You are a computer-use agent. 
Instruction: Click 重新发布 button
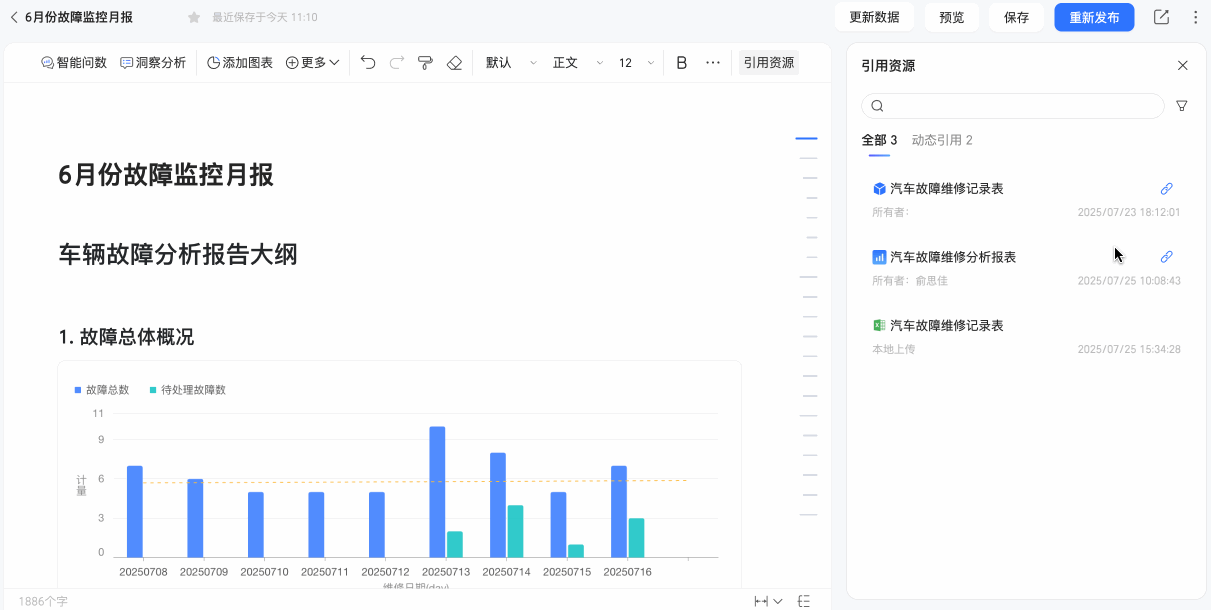pos(1094,17)
